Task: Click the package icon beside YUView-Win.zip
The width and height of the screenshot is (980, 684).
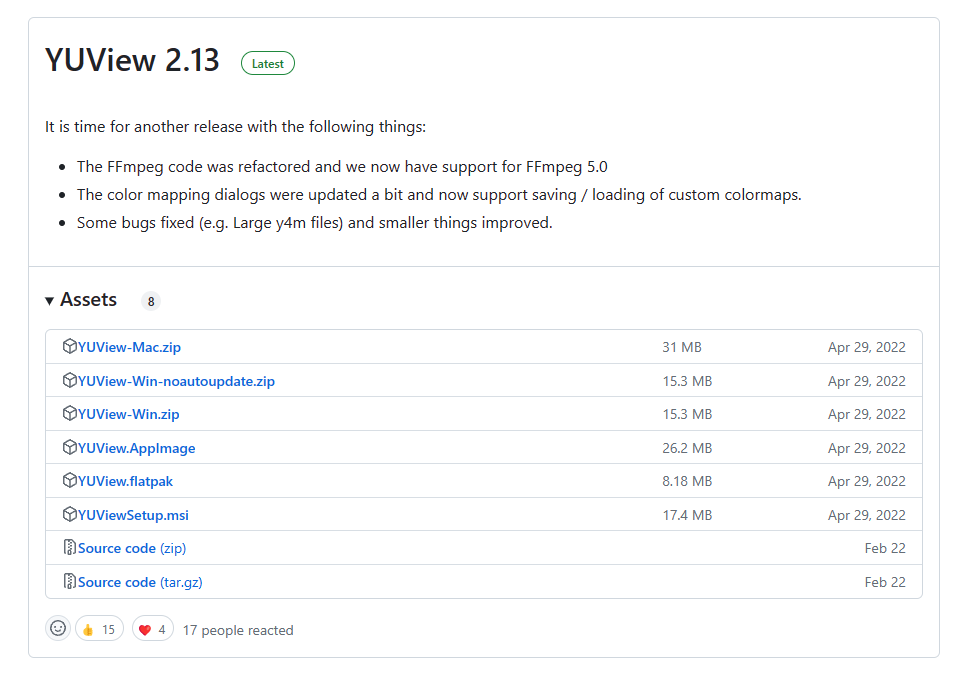Action: point(69,413)
